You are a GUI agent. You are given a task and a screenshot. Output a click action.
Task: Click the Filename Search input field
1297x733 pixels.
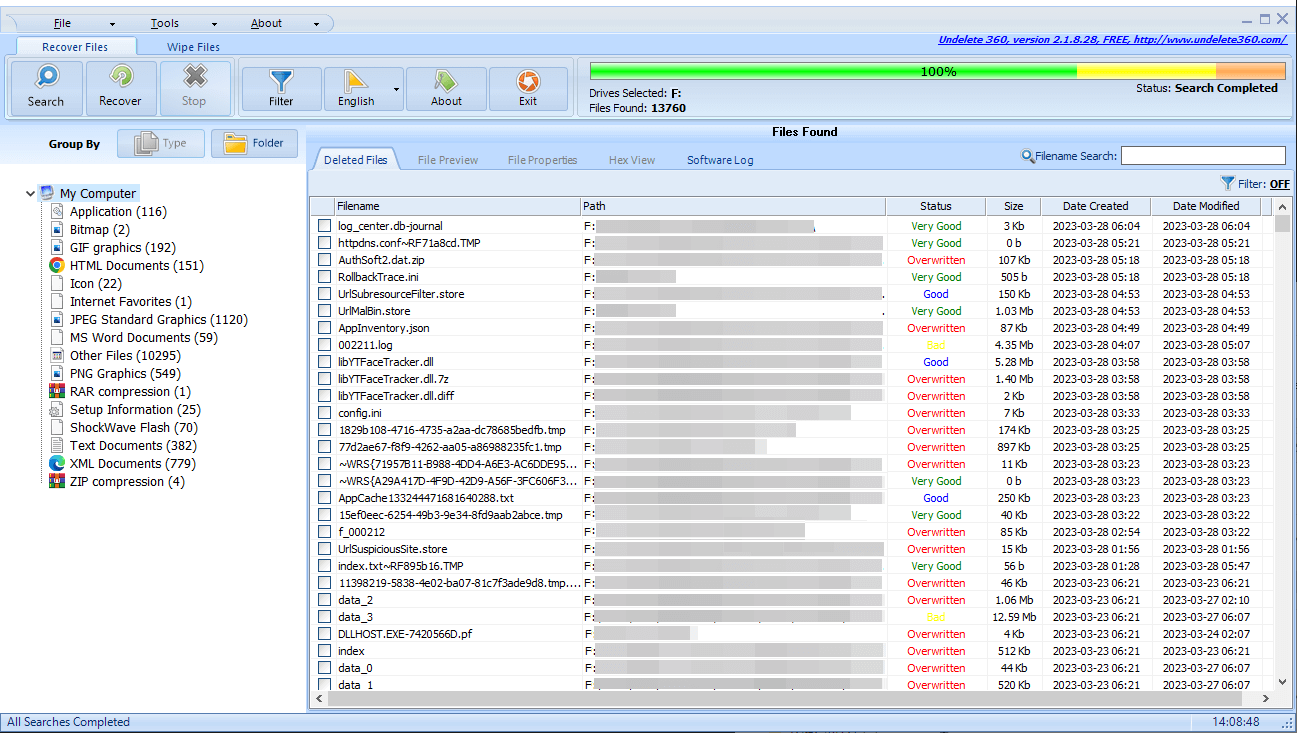pos(1202,156)
